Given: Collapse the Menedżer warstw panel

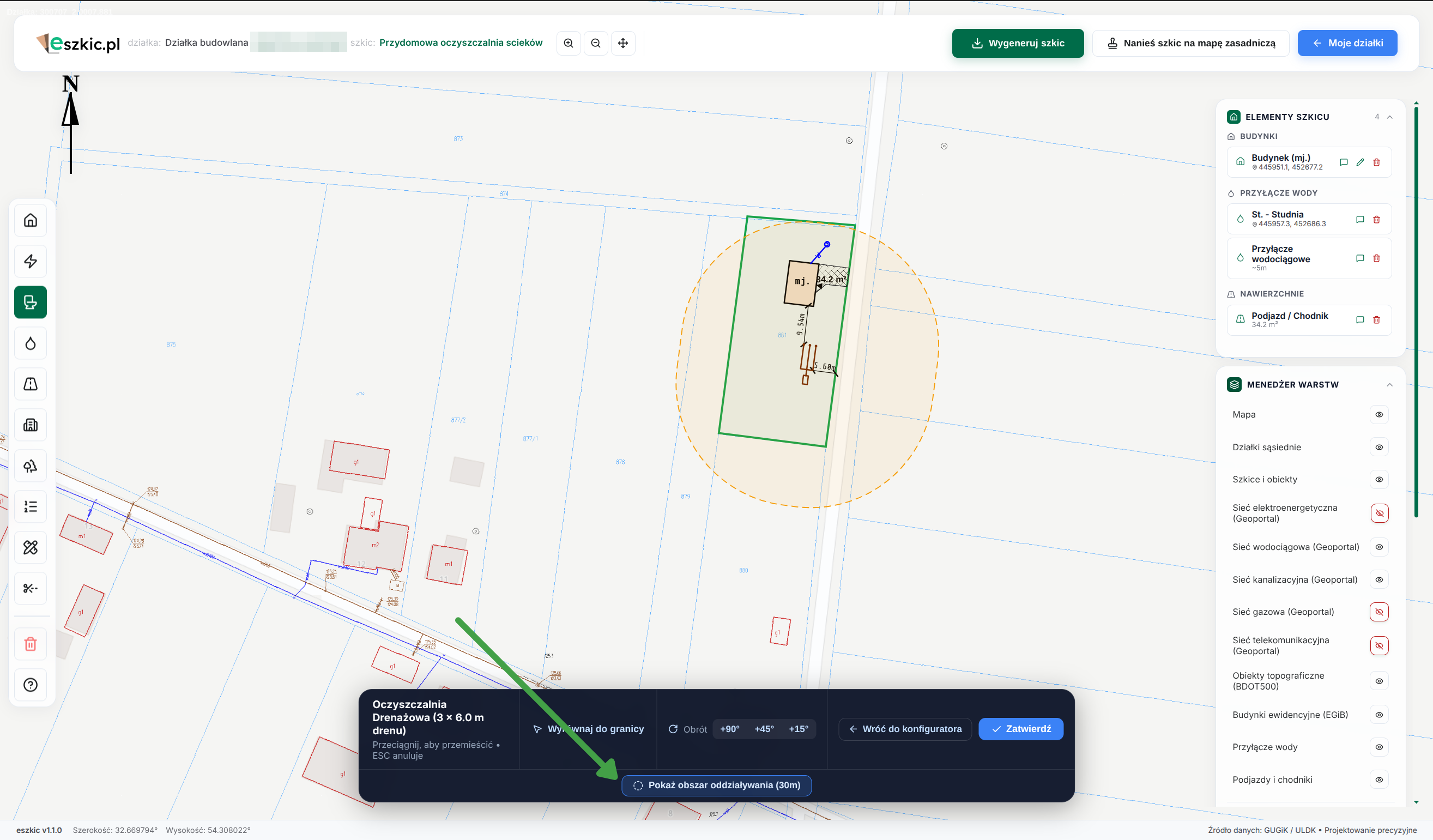Looking at the screenshot, I should tap(1390, 385).
